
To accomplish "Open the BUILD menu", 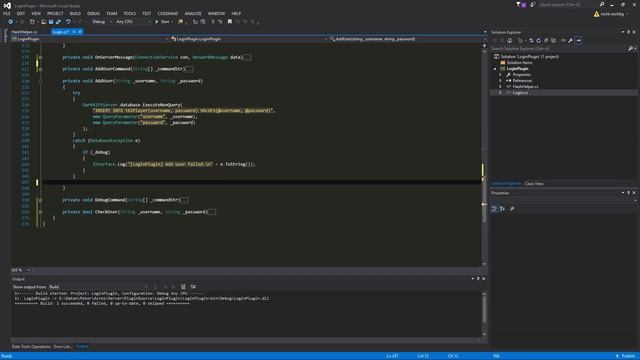I will click(75, 13).
